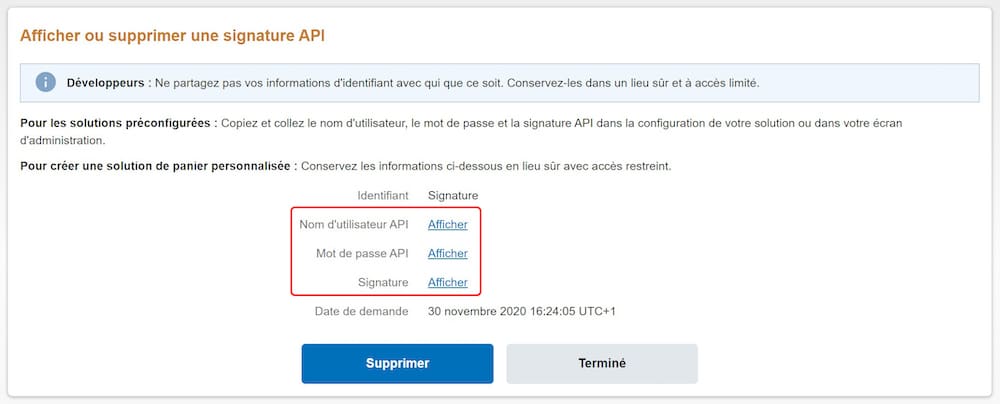Click the blue info icon in the developer notice
Screen dimensions: 1000x404
coord(45,82)
